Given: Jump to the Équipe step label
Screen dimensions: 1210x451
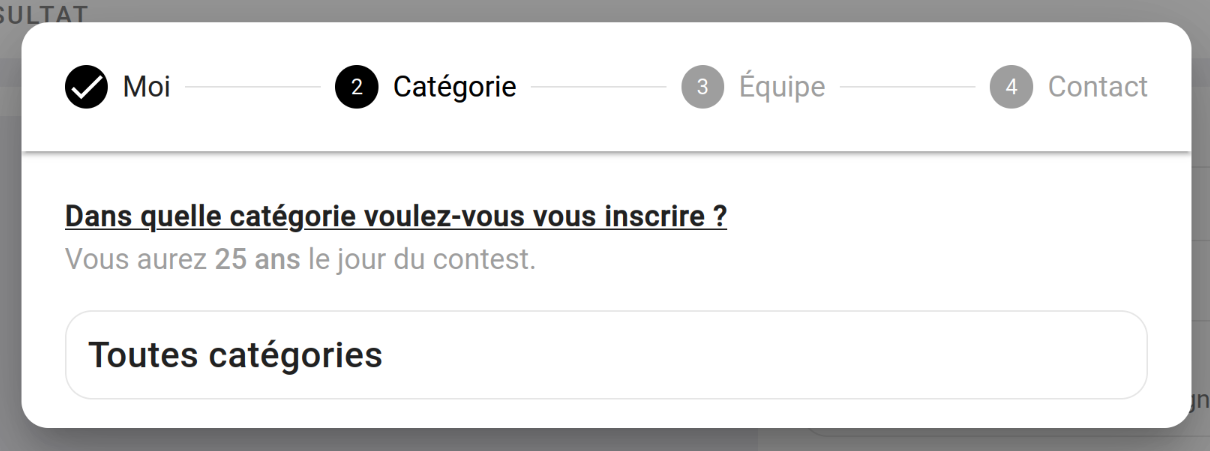Looking at the screenshot, I should (x=782, y=87).
